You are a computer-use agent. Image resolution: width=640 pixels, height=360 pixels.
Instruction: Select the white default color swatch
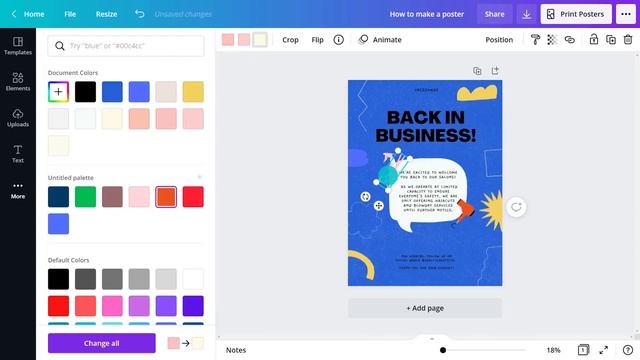tap(193, 279)
